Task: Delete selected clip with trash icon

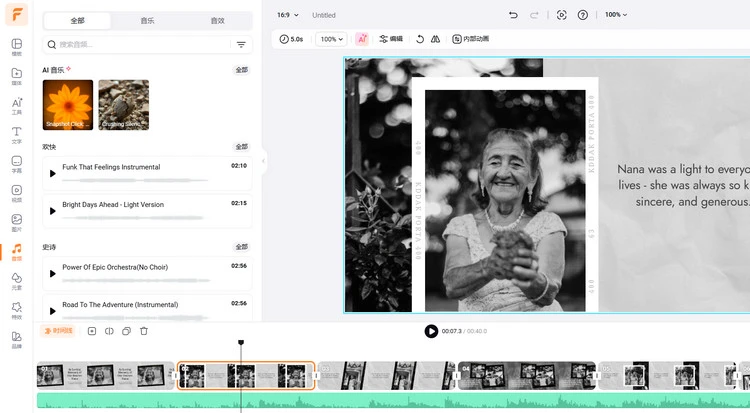Action: (144, 331)
